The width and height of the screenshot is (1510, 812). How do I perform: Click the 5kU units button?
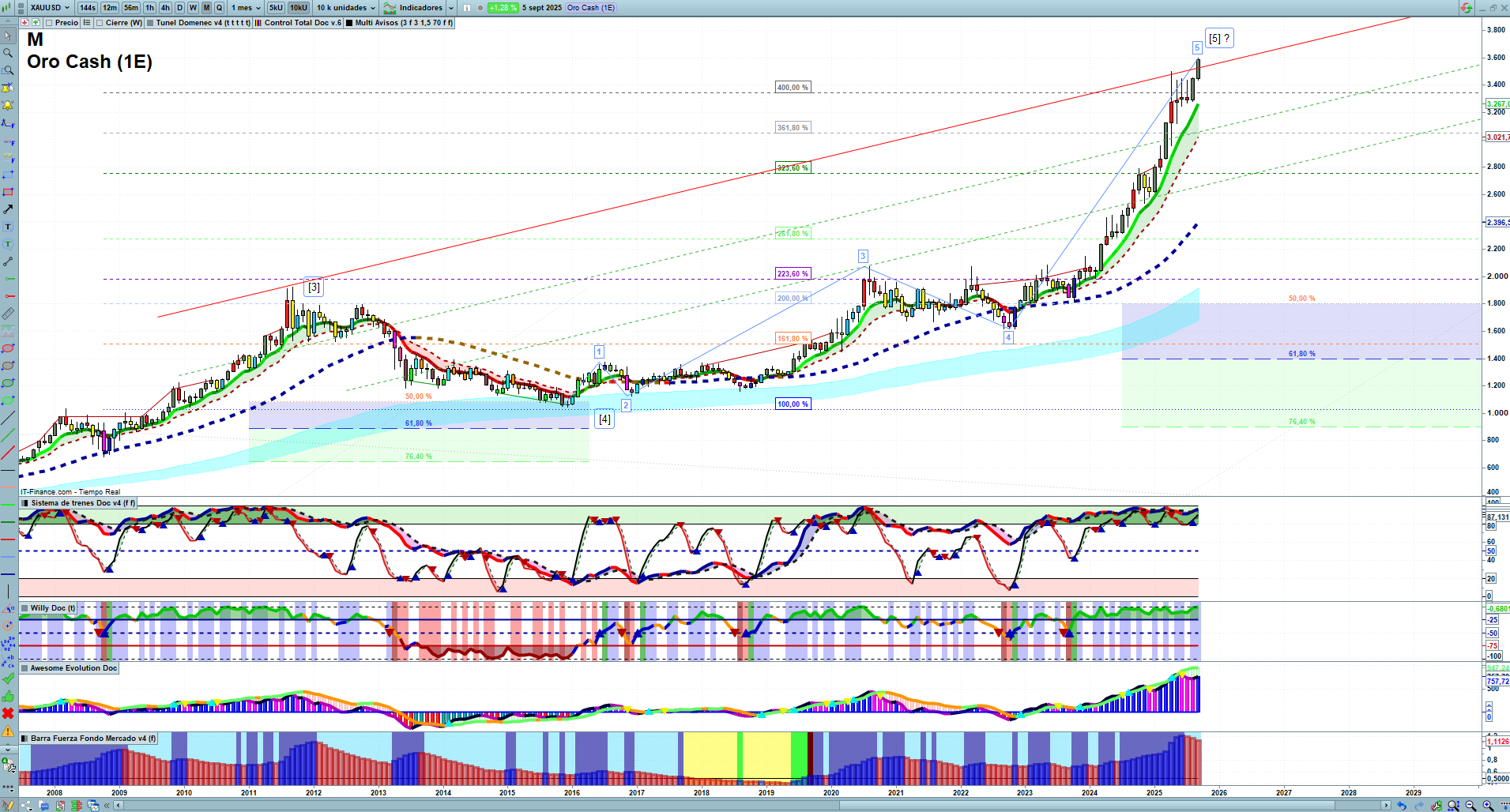(x=276, y=8)
